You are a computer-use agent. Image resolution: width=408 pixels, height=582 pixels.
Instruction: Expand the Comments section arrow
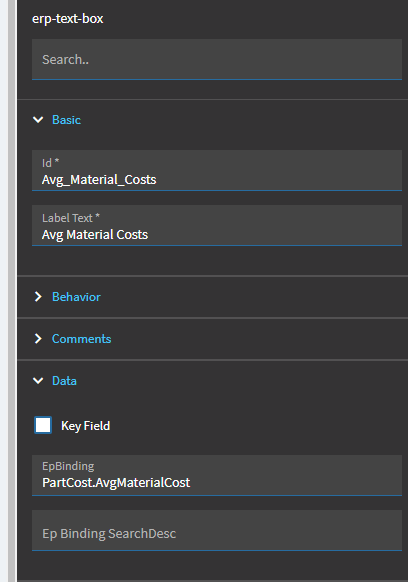[x=38, y=339]
